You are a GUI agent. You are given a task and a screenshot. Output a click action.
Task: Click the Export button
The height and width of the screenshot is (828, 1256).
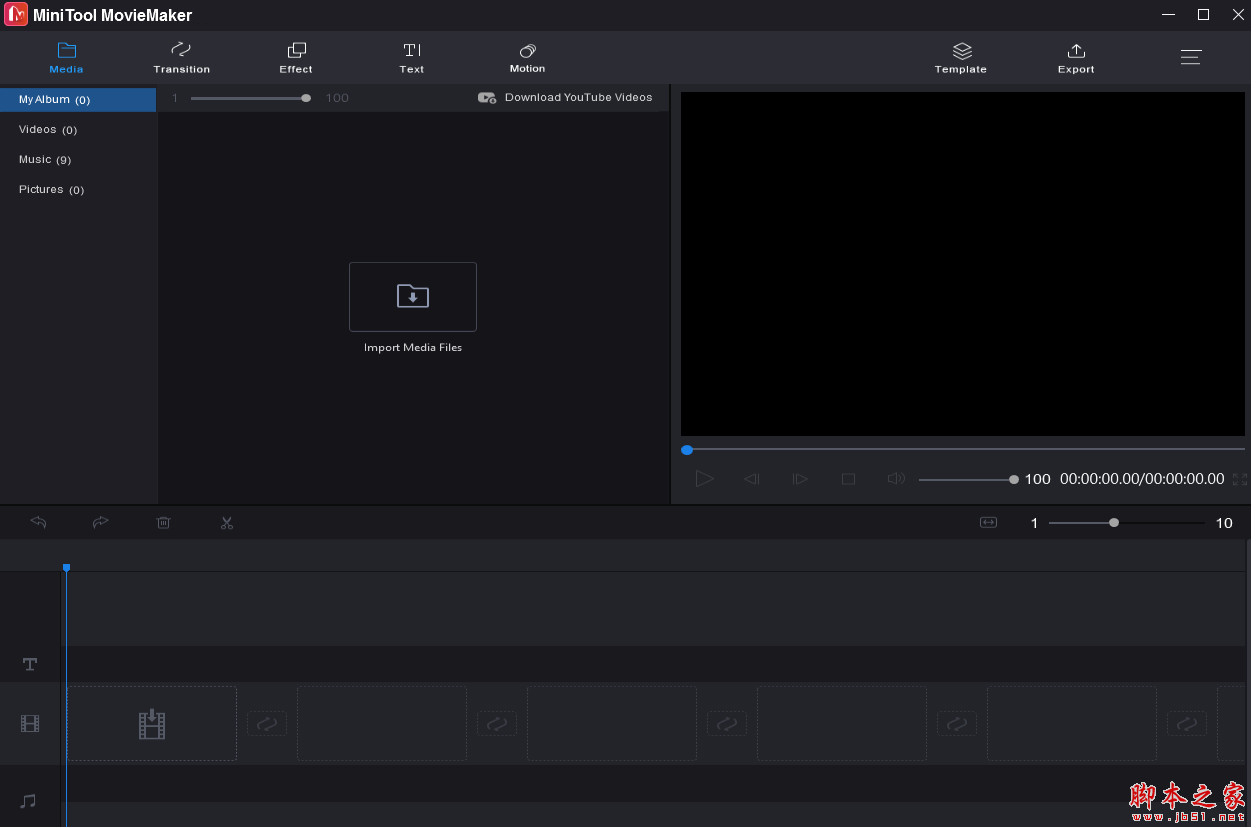[x=1075, y=57]
